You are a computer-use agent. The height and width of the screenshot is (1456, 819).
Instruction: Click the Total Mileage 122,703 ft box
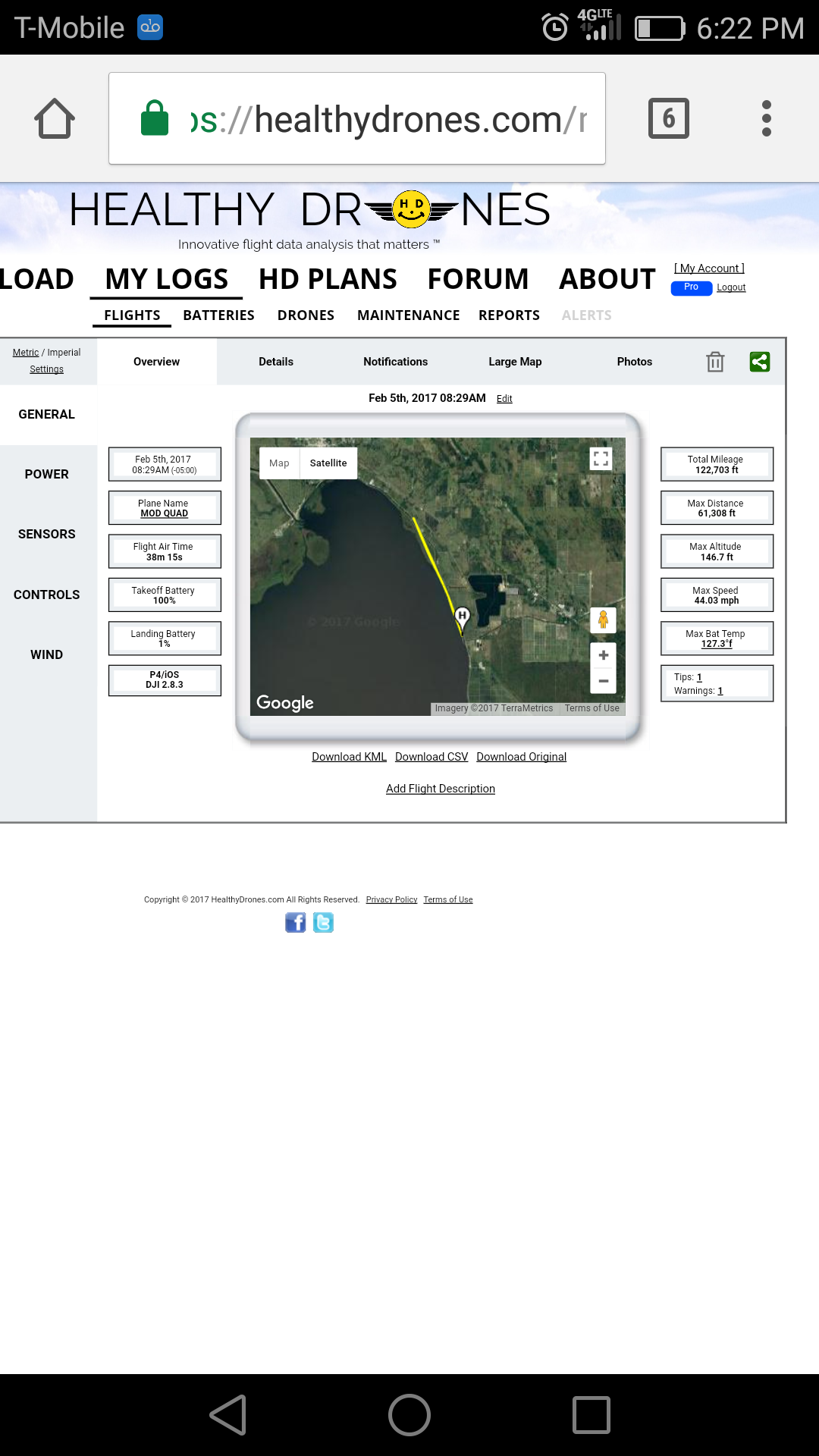(x=717, y=465)
